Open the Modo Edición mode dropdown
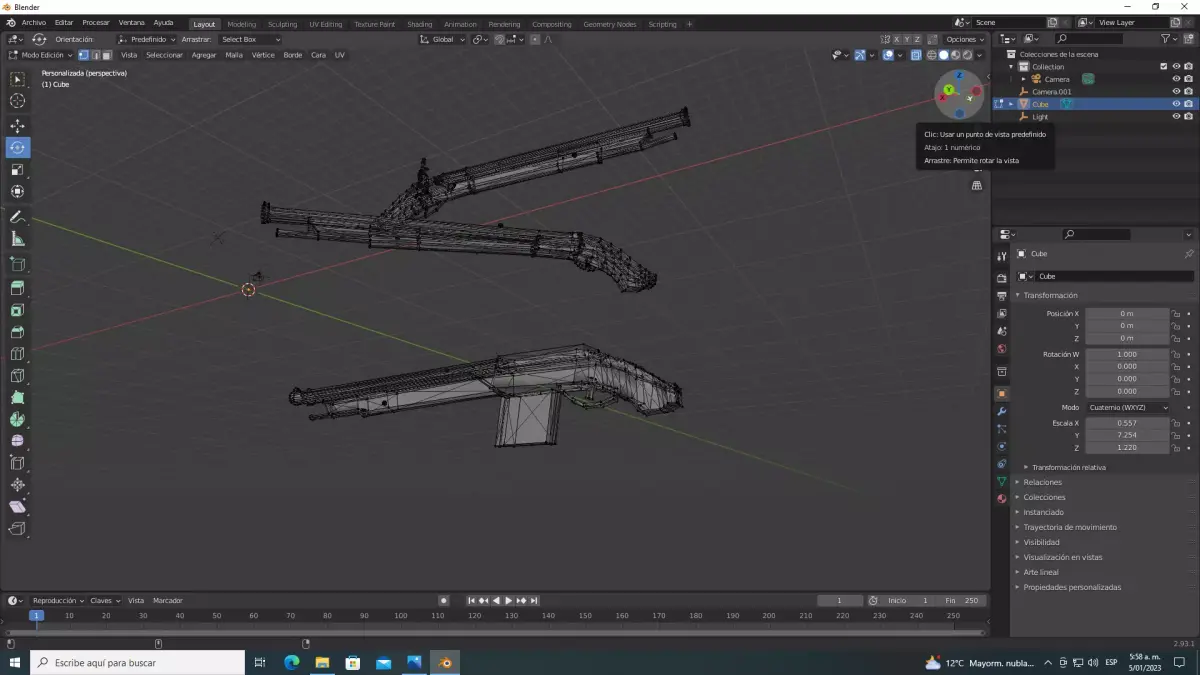The image size is (1200, 675). (41, 55)
